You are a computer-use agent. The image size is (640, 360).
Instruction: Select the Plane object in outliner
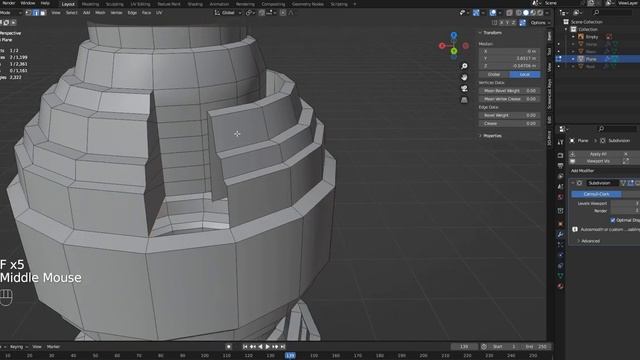click(591, 59)
